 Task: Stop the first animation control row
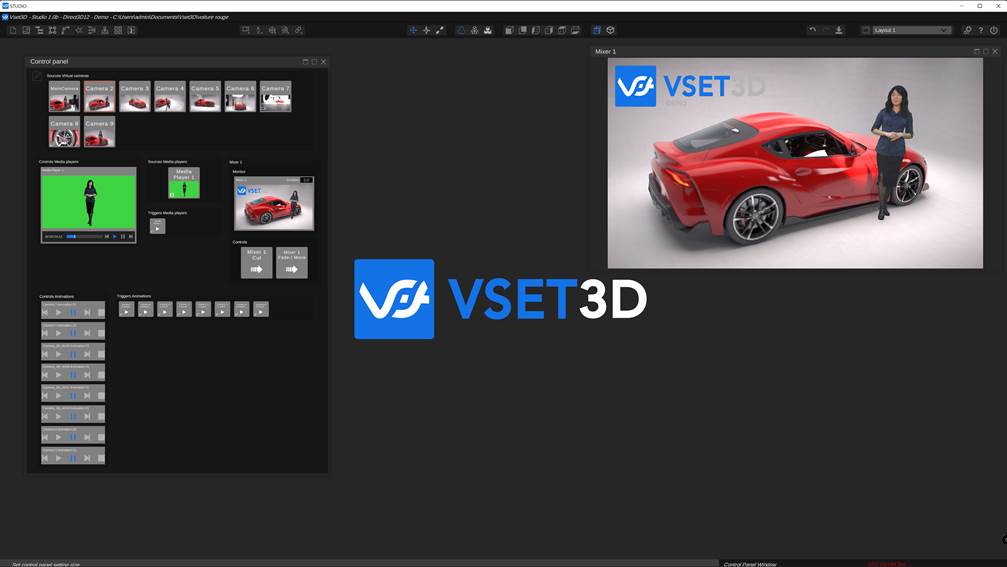pyautogui.click(x=101, y=313)
